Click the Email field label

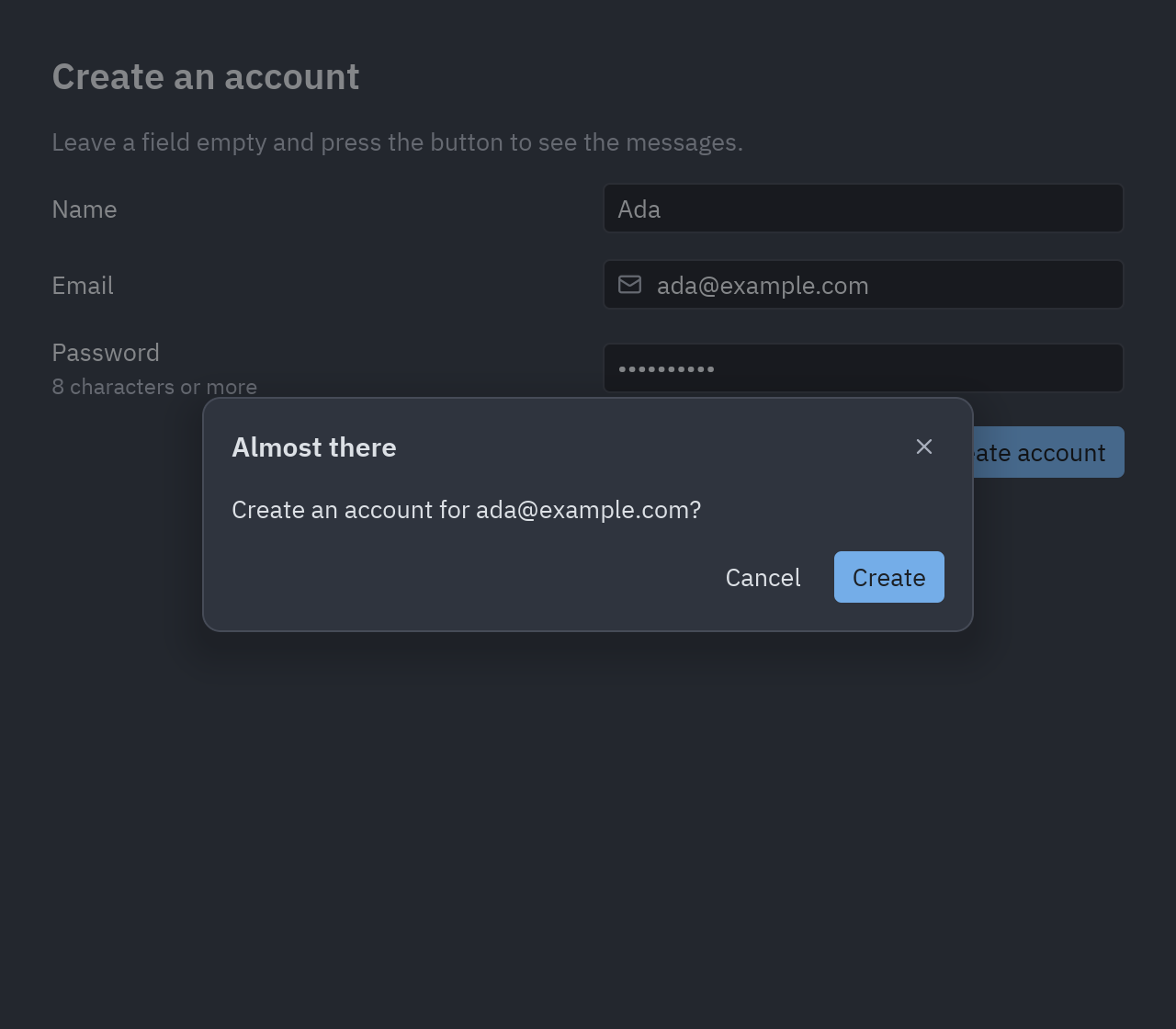(x=83, y=286)
